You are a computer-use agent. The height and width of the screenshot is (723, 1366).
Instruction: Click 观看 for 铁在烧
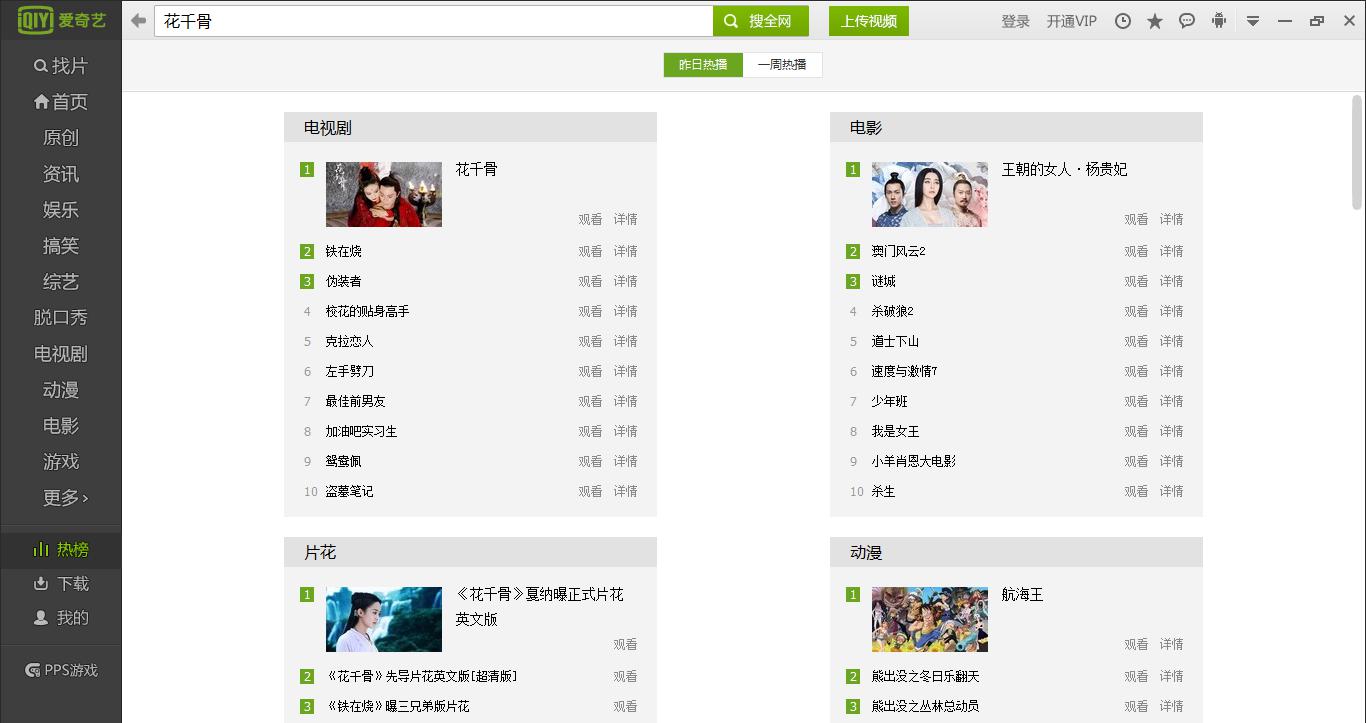[x=590, y=251]
